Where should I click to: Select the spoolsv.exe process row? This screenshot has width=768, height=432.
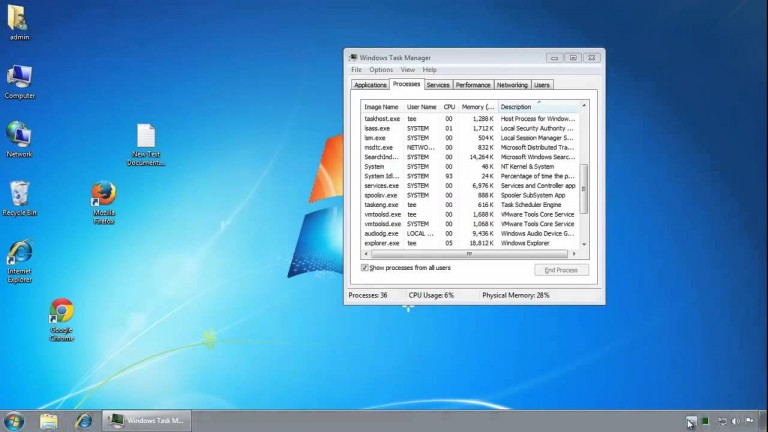[x=470, y=195]
